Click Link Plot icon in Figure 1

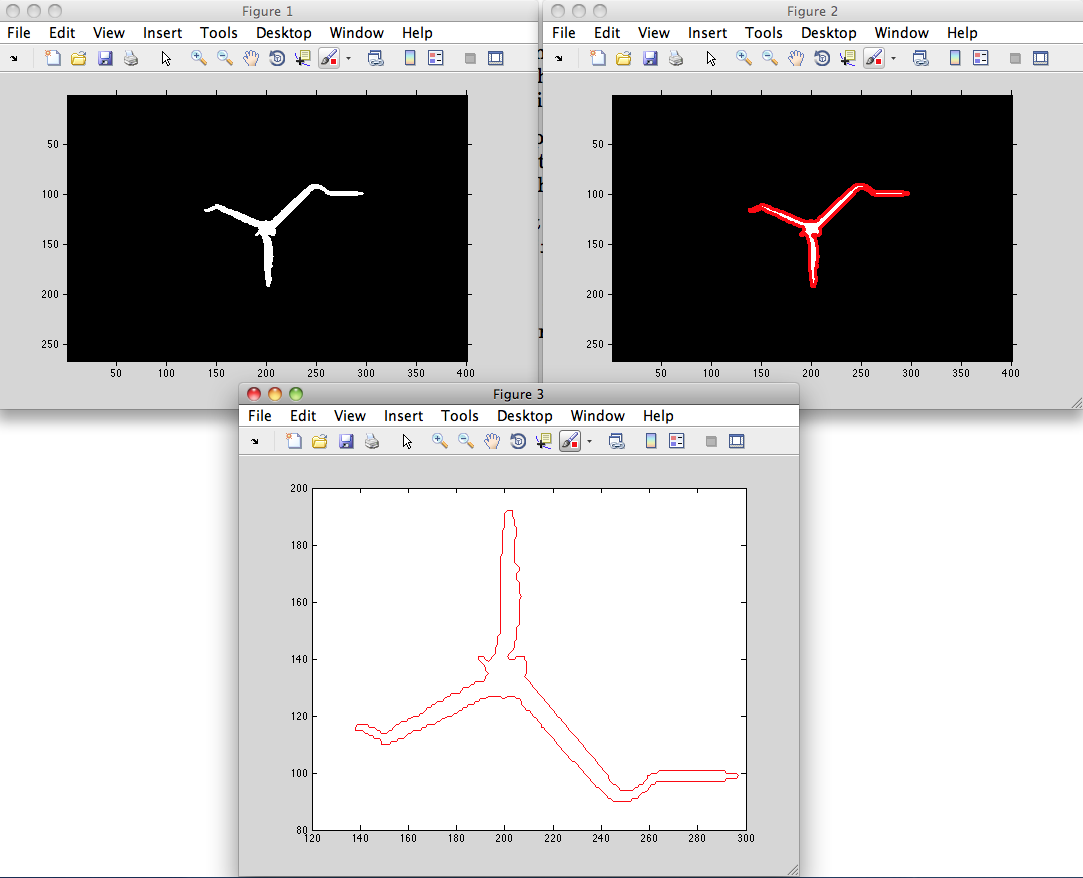(376, 58)
